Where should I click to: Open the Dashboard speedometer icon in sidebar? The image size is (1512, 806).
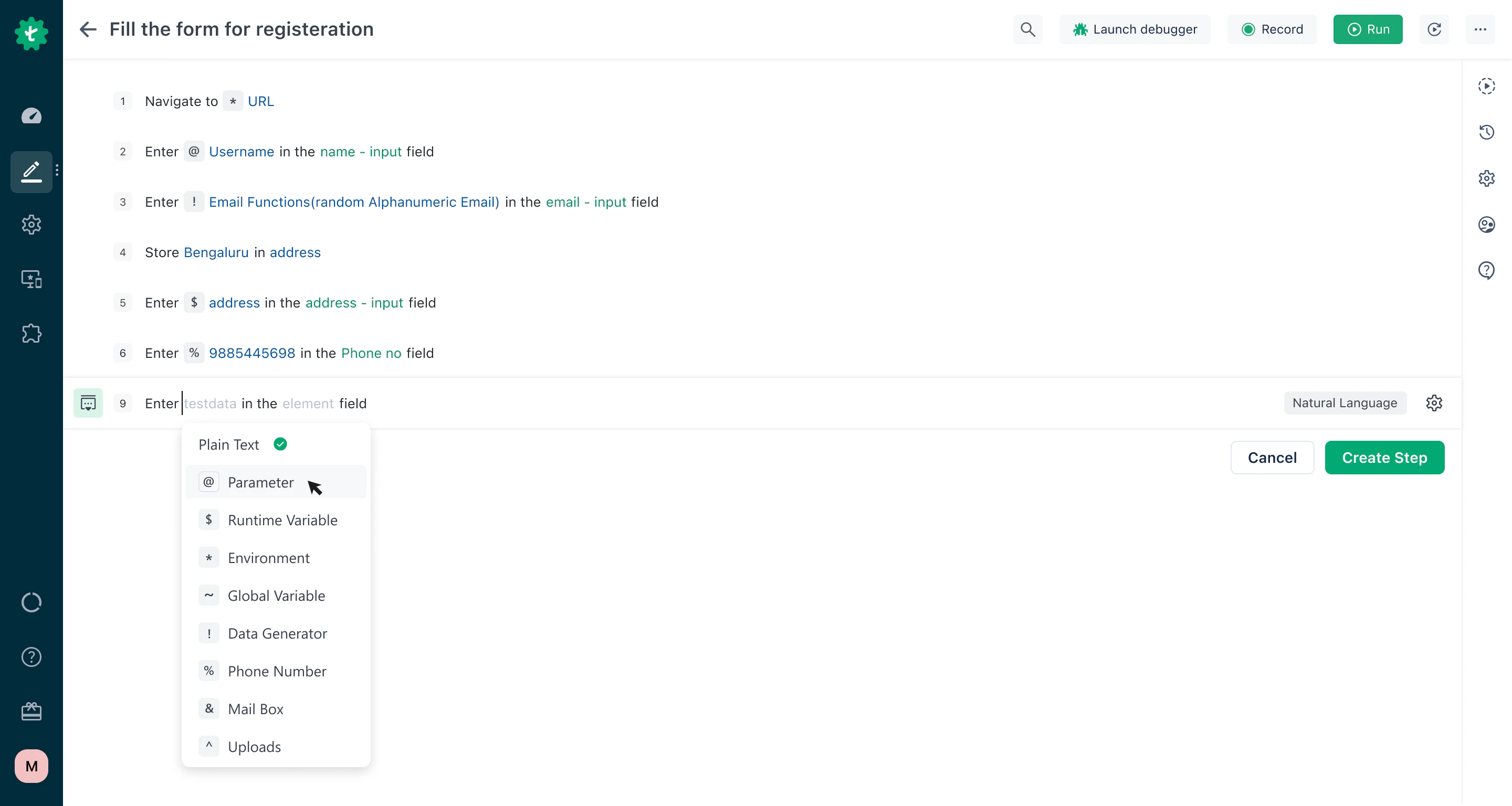[31, 115]
